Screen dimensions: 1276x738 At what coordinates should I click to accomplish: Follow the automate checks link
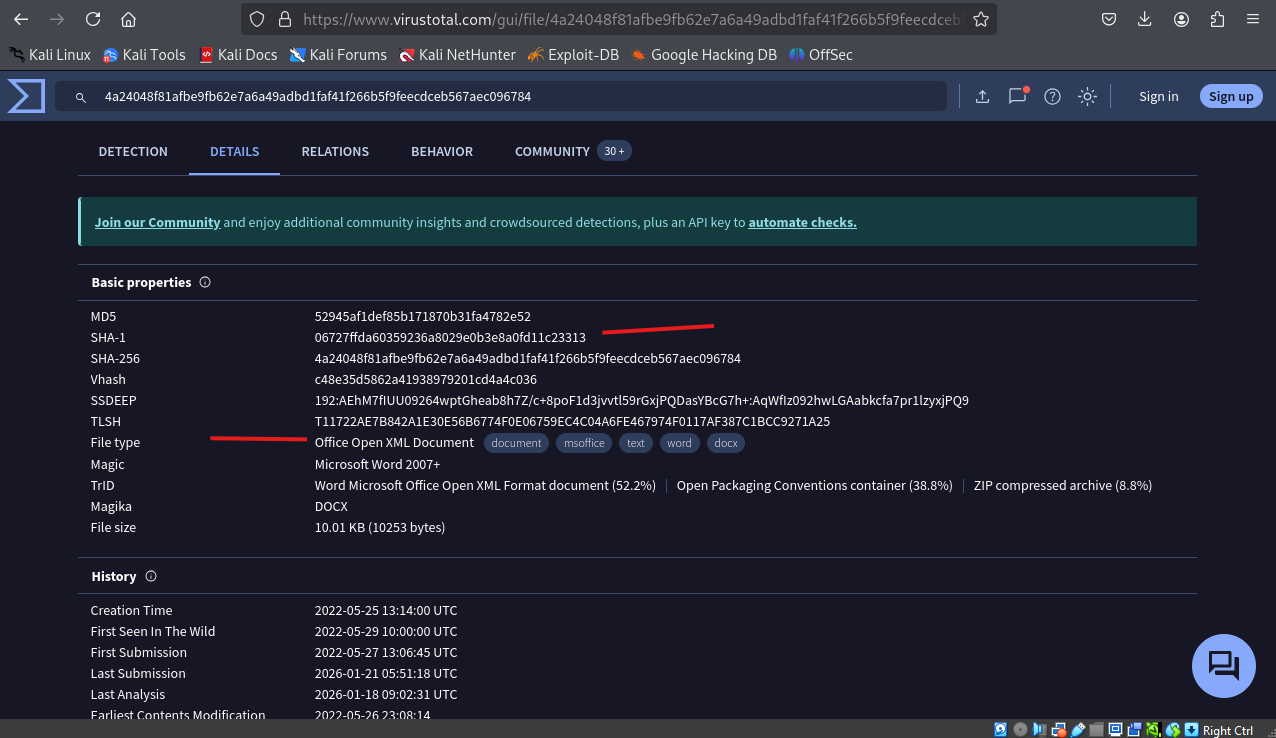click(x=802, y=222)
